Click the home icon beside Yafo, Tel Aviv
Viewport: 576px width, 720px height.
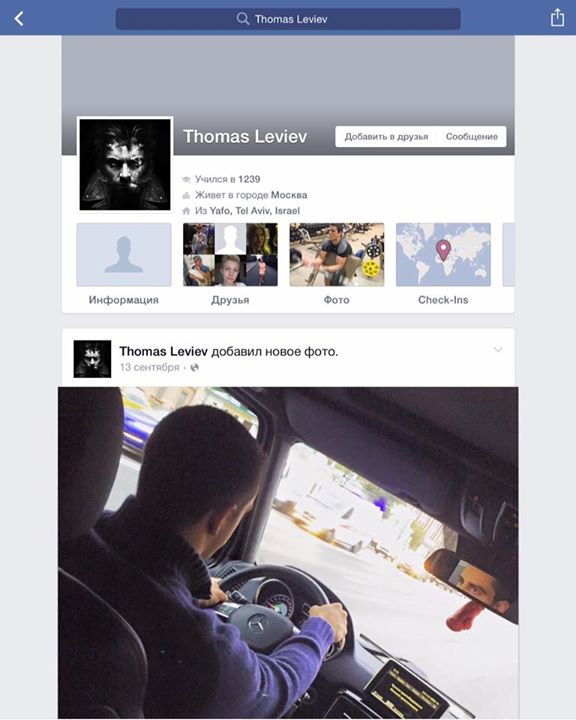(186, 211)
